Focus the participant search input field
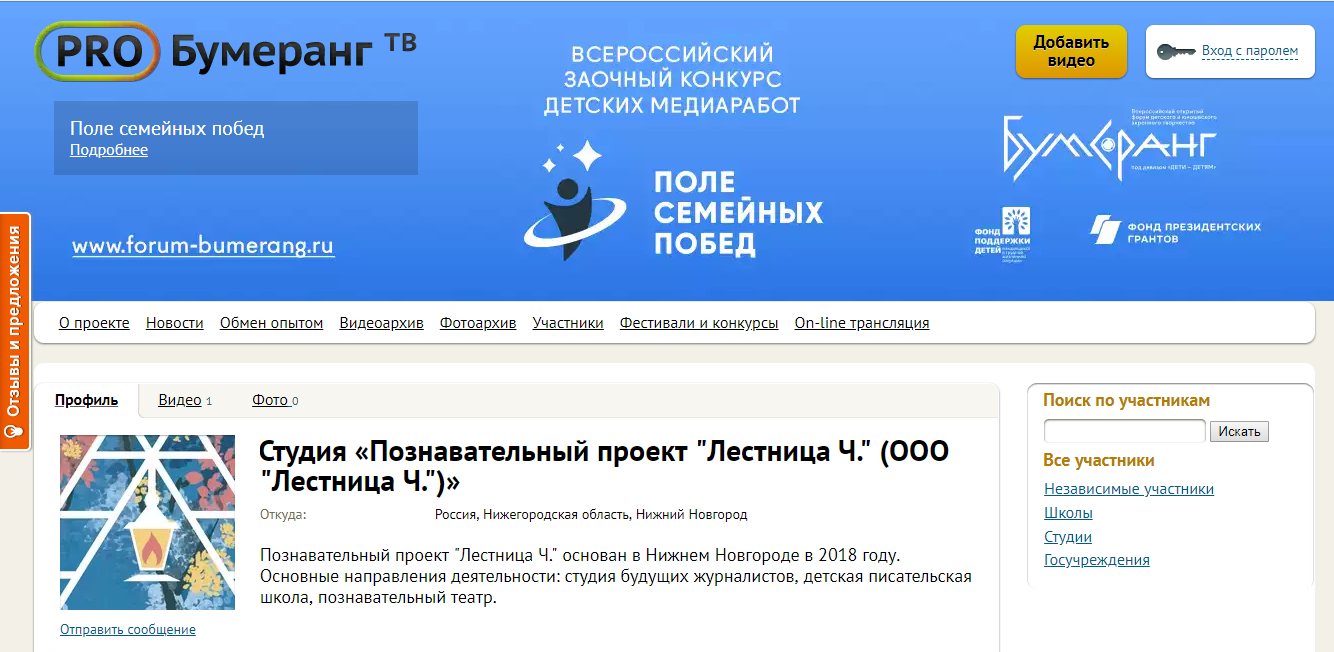1334x652 pixels. (x=1124, y=431)
